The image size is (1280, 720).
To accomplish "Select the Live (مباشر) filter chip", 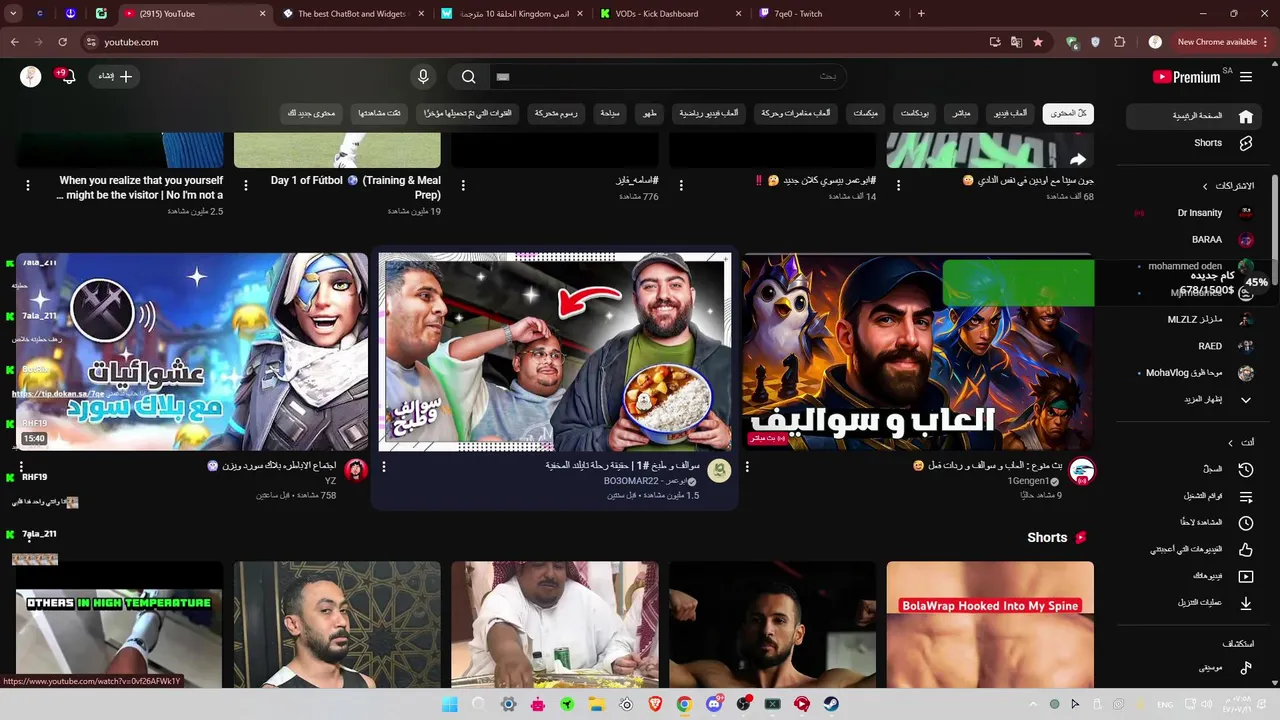I will 961,114.
